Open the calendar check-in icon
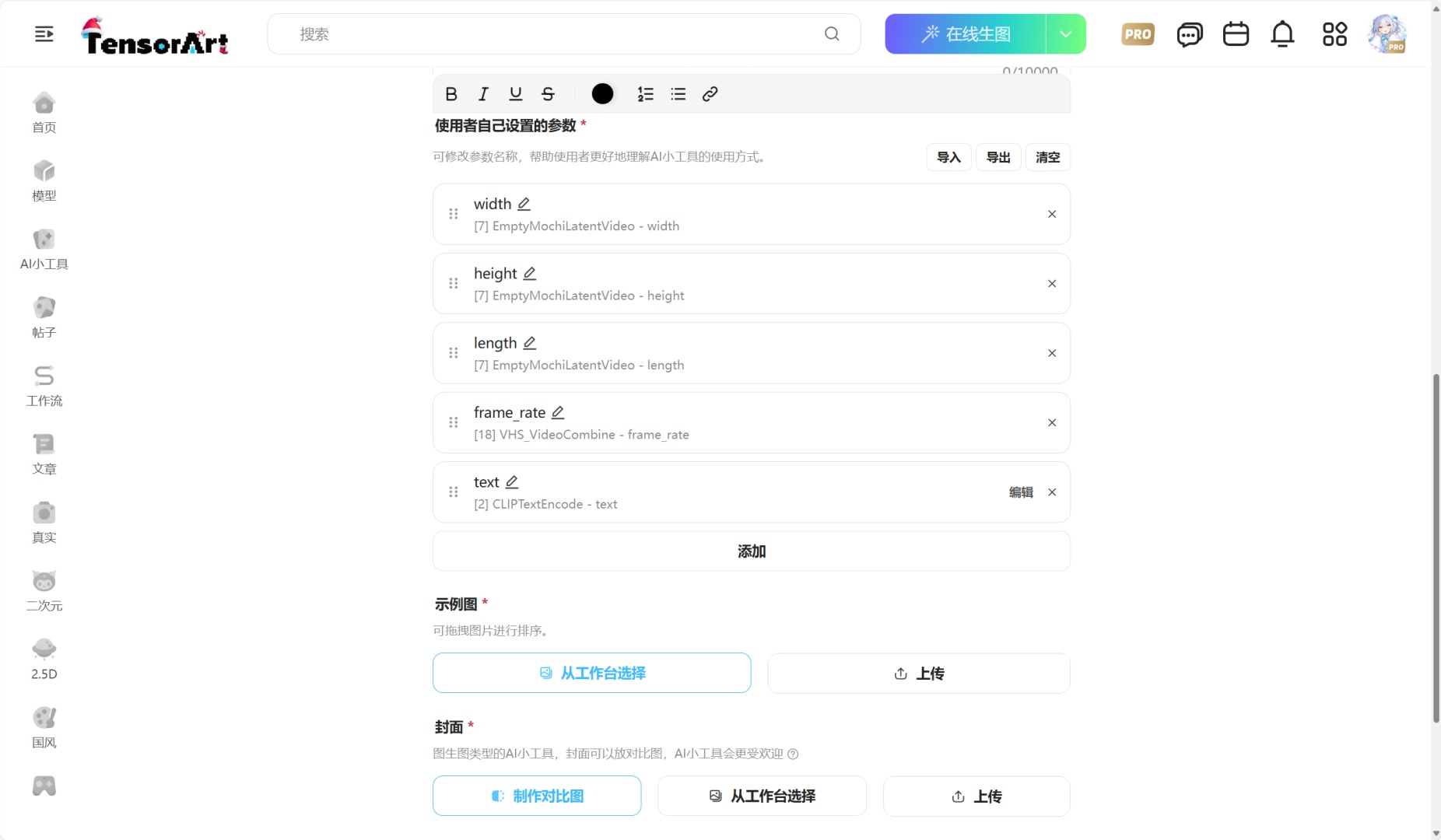The image size is (1441, 840). (x=1236, y=34)
